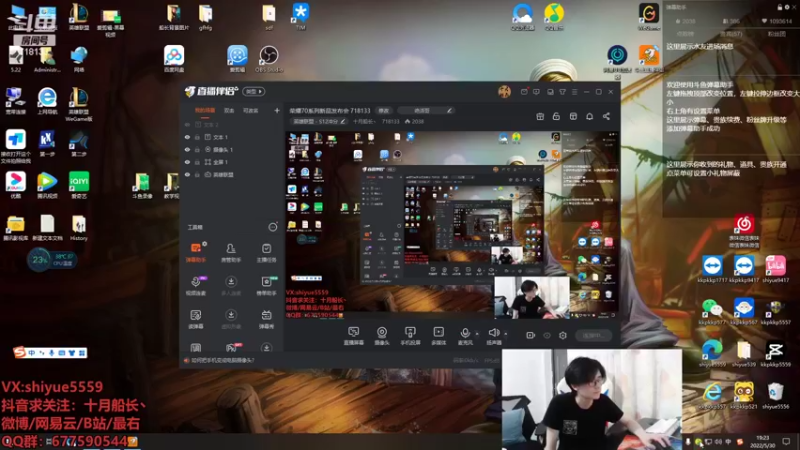Select the 文本 1 source row
The width and height of the screenshot is (800, 450).
[x=232, y=137]
